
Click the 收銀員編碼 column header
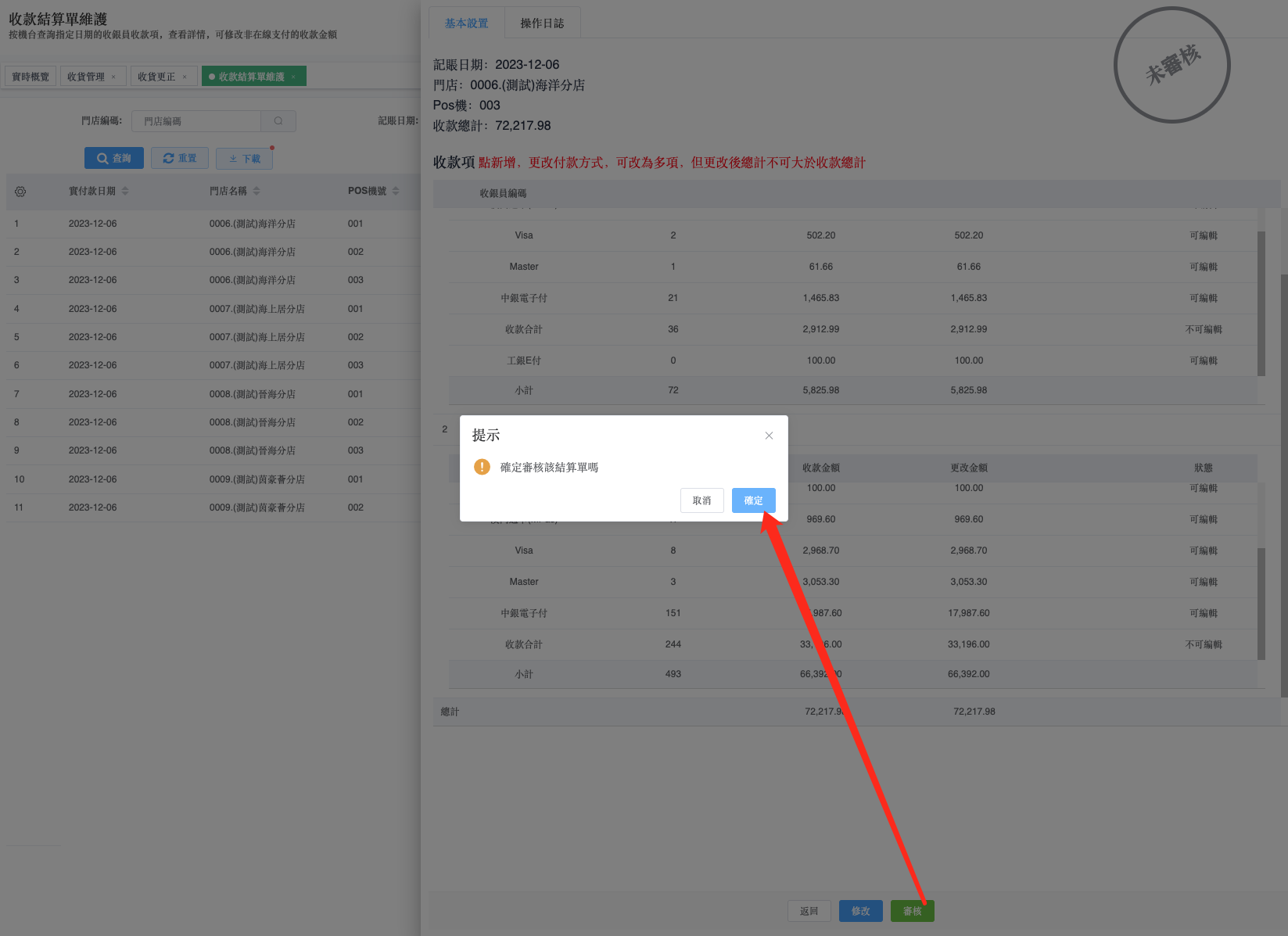pos(503,193)
